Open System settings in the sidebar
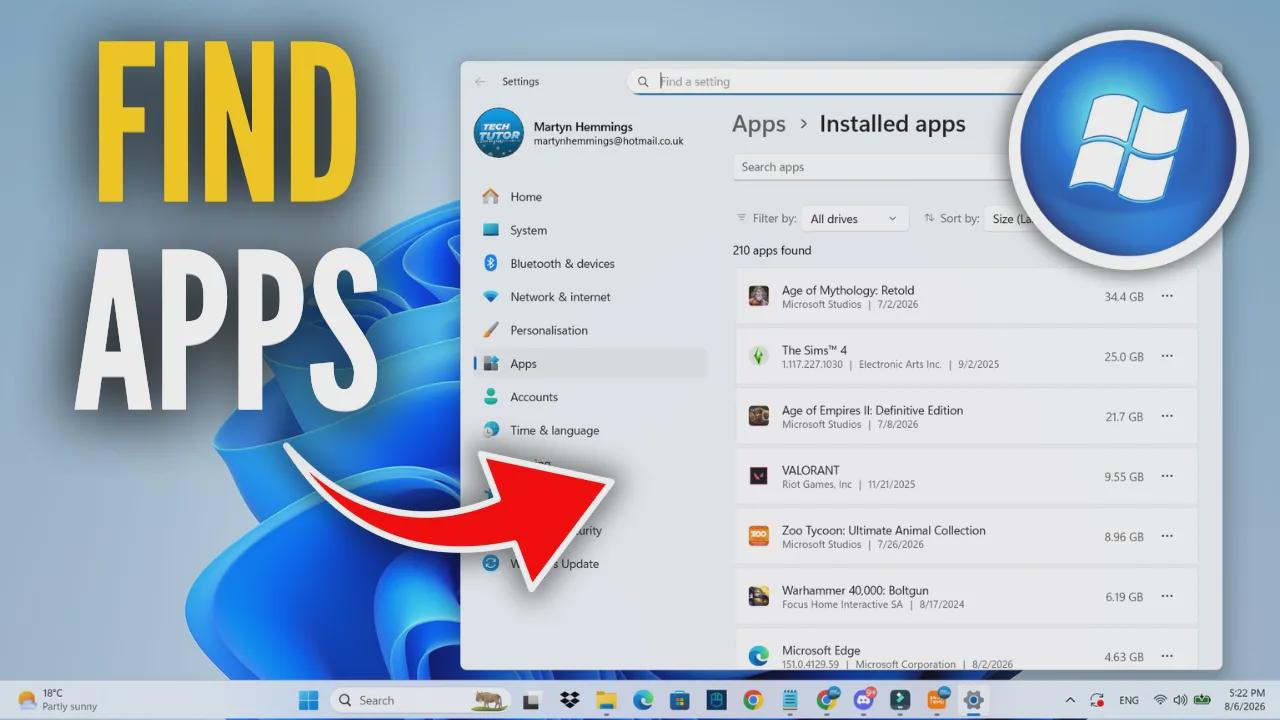This screenshot has height=720, width=1280. (x=590, y=230)
